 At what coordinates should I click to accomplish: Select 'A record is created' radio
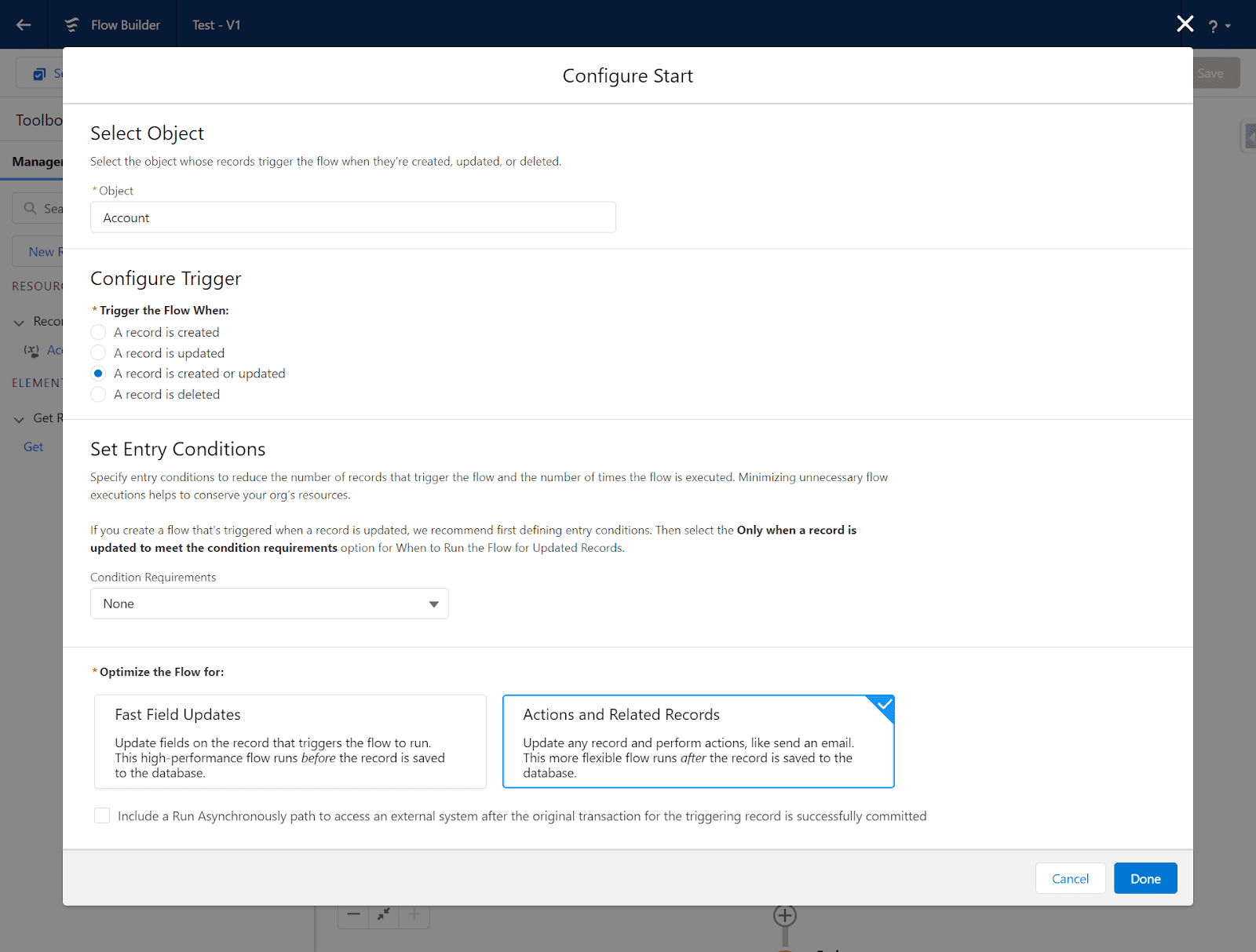(x=98, y=333)
